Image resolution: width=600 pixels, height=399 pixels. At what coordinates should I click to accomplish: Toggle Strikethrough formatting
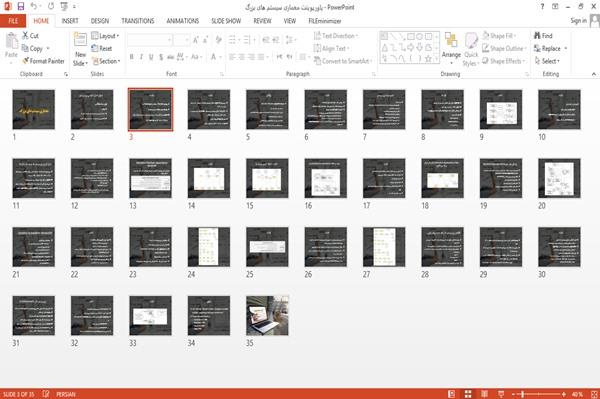pyautogui.click(x=170, y=57)
